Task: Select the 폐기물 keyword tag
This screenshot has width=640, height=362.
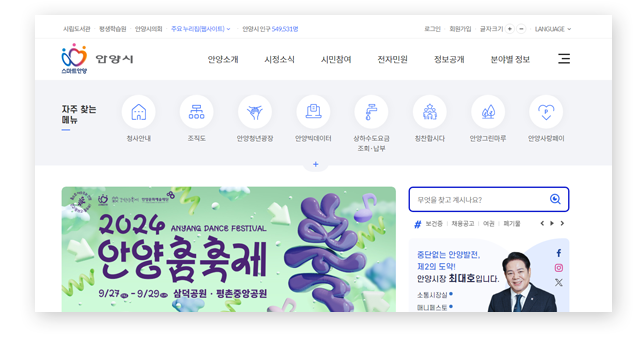Action: [x=512, y=224]
